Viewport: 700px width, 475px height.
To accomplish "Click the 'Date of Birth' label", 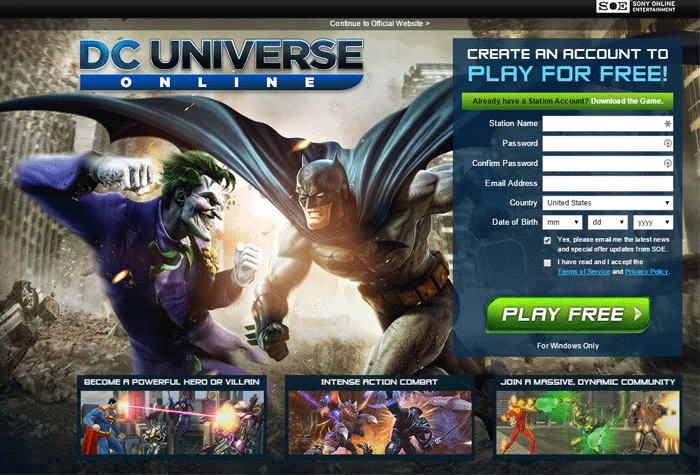I will (515, 222).
